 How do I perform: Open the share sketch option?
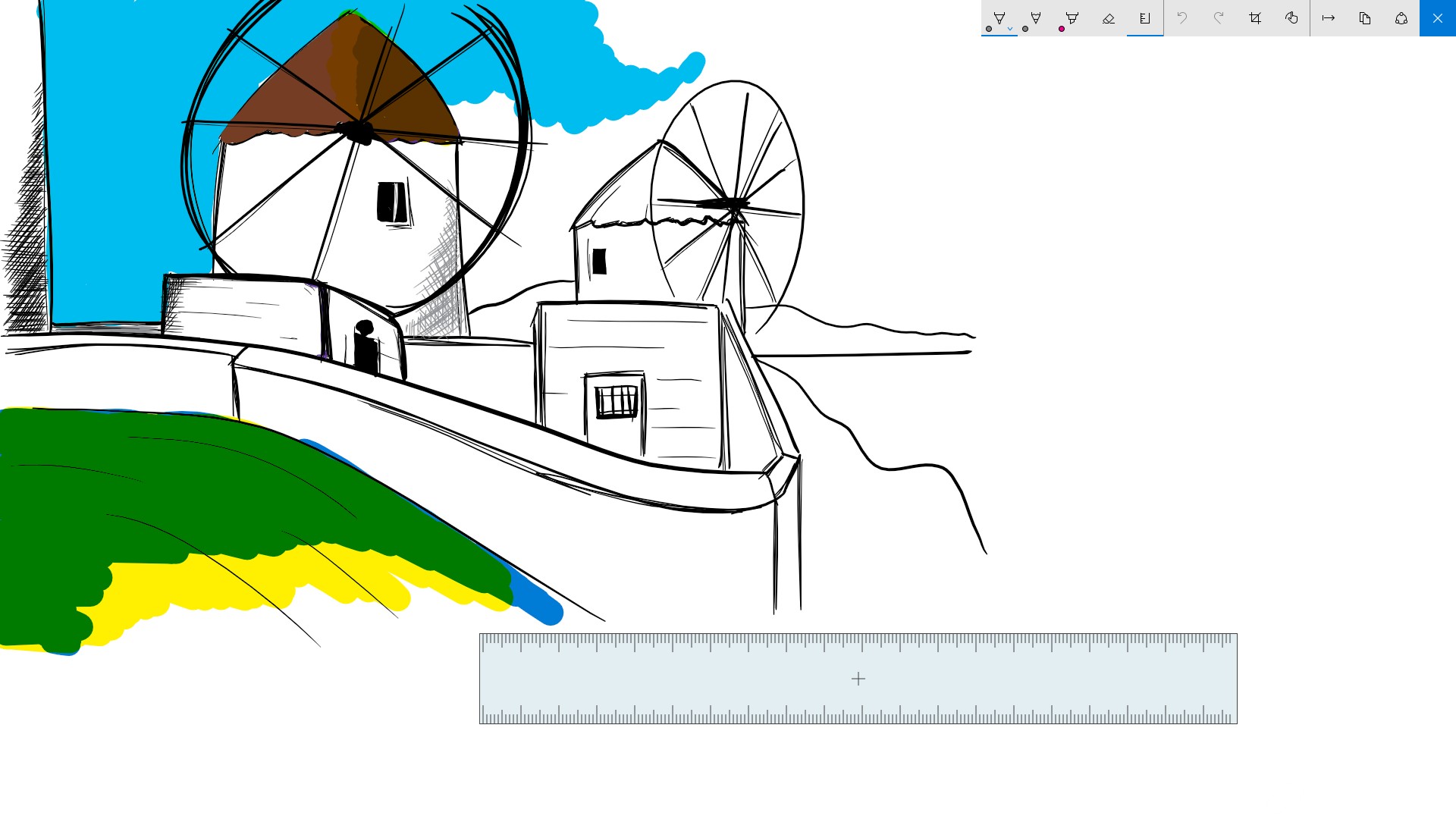[x=1401, y=17]
